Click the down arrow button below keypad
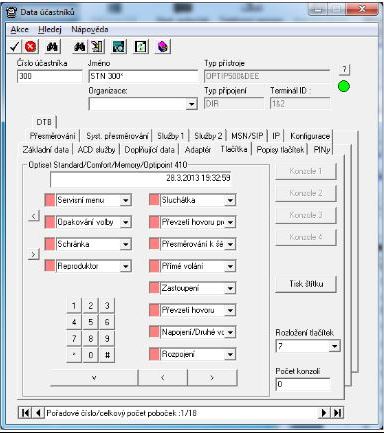This screenshot has height=433, width=384. coord(94,378)
